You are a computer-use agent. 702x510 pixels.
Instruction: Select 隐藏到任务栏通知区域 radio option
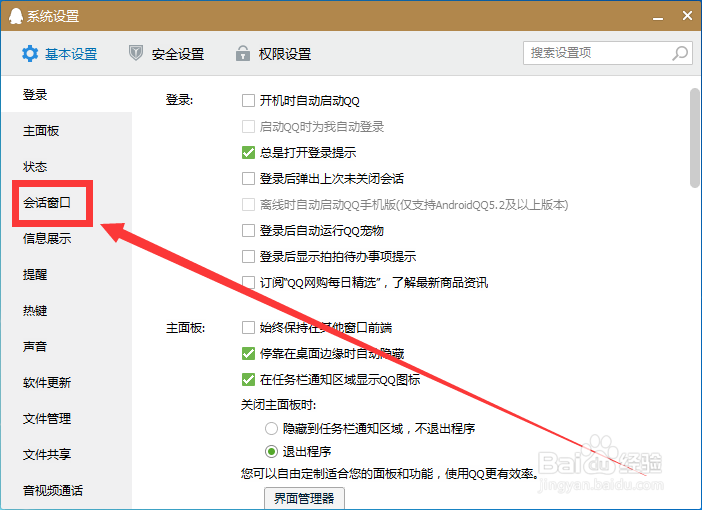pyautogui.click(x=271, y=429)
